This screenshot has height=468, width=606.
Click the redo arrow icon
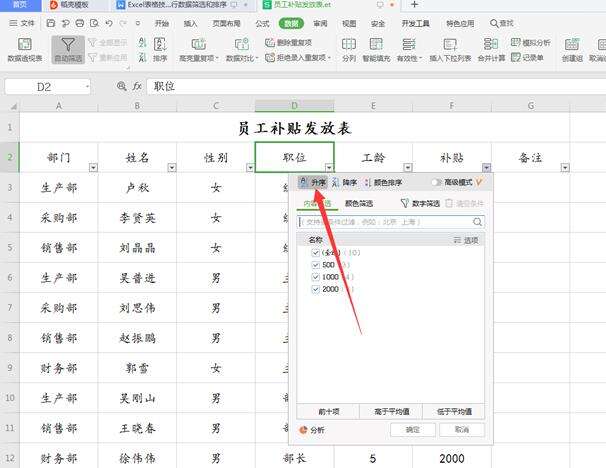123,23
